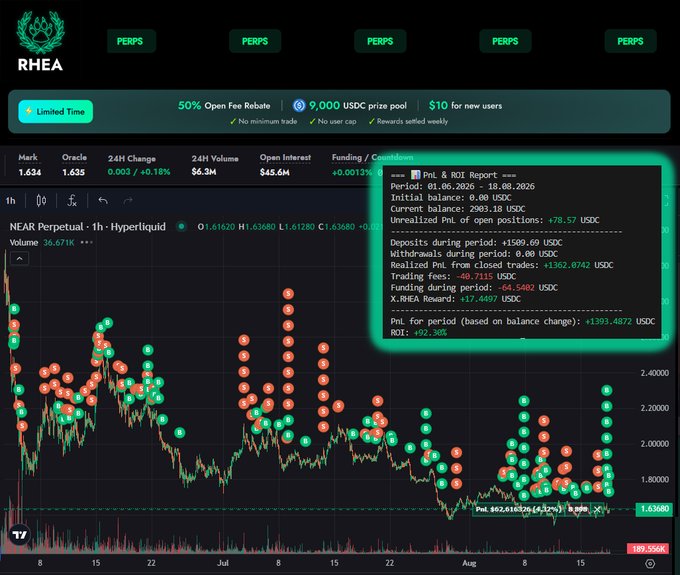Open the candlestick chart type menu

(41, 201)
